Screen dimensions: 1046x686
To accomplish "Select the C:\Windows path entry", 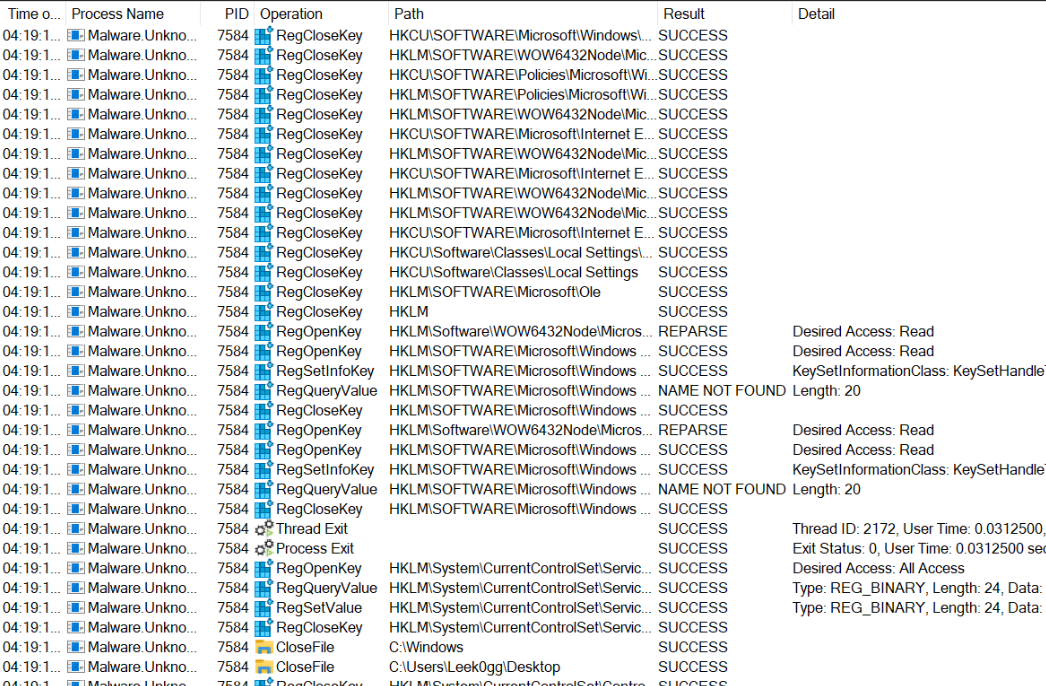I will tap(420, 647).
